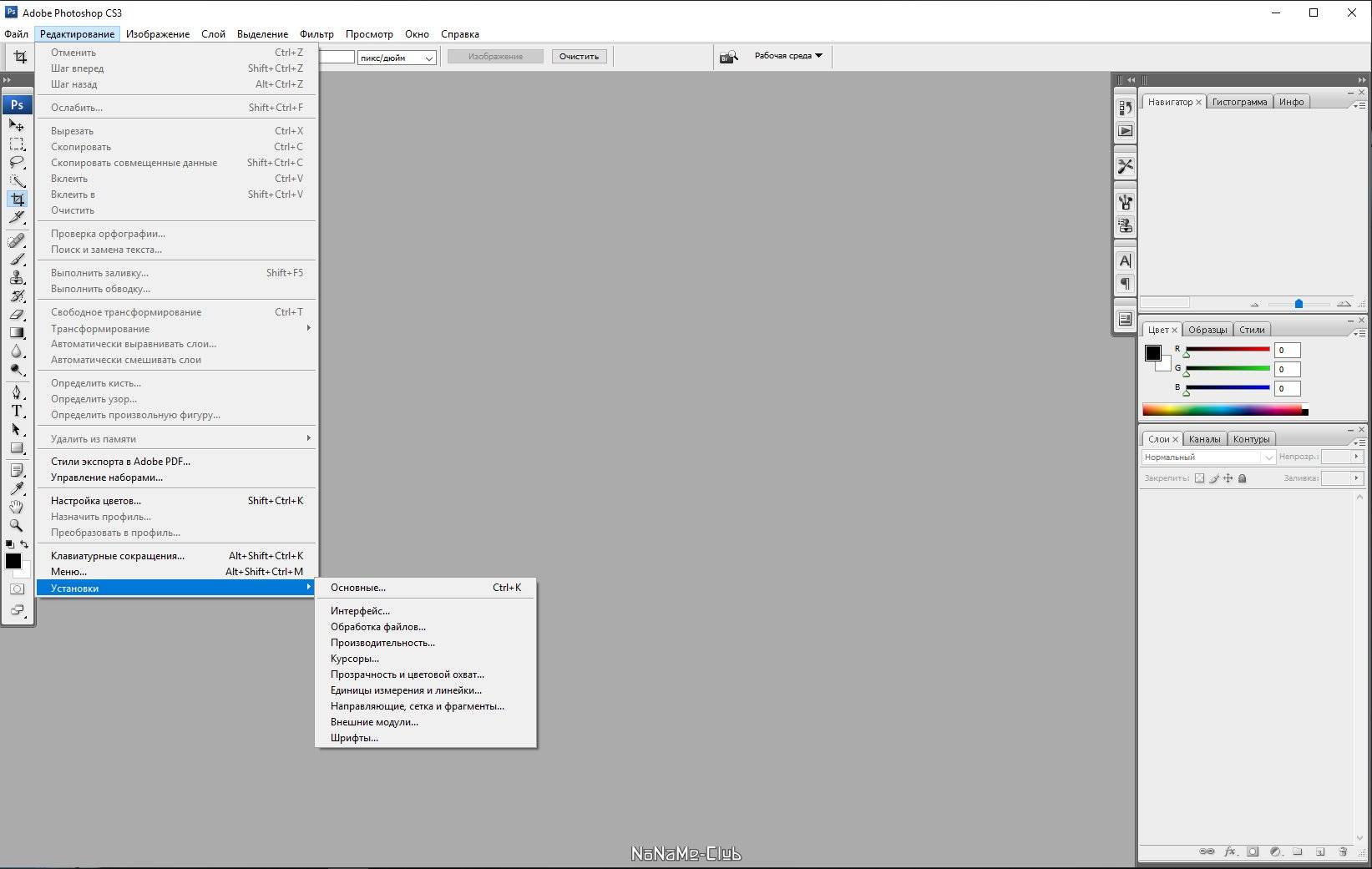Screen dimensions: 1372x869
Task: Select the Blur tool
Action: 17,351
